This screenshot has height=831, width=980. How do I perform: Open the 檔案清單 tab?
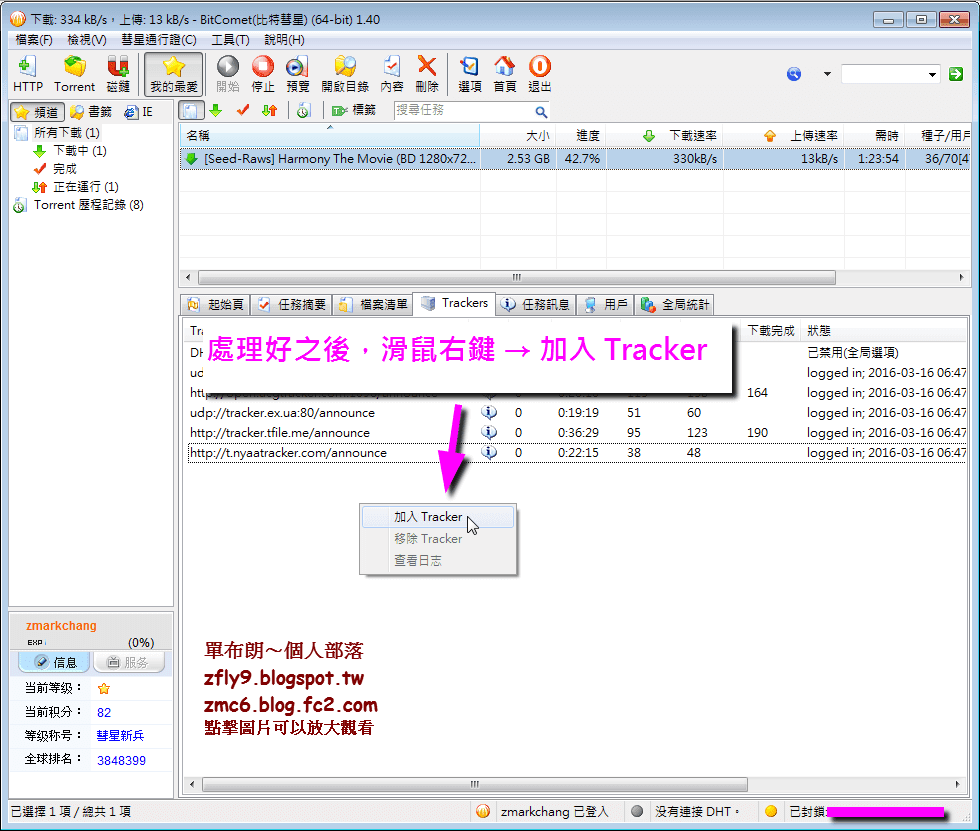[x=373, y=304]
